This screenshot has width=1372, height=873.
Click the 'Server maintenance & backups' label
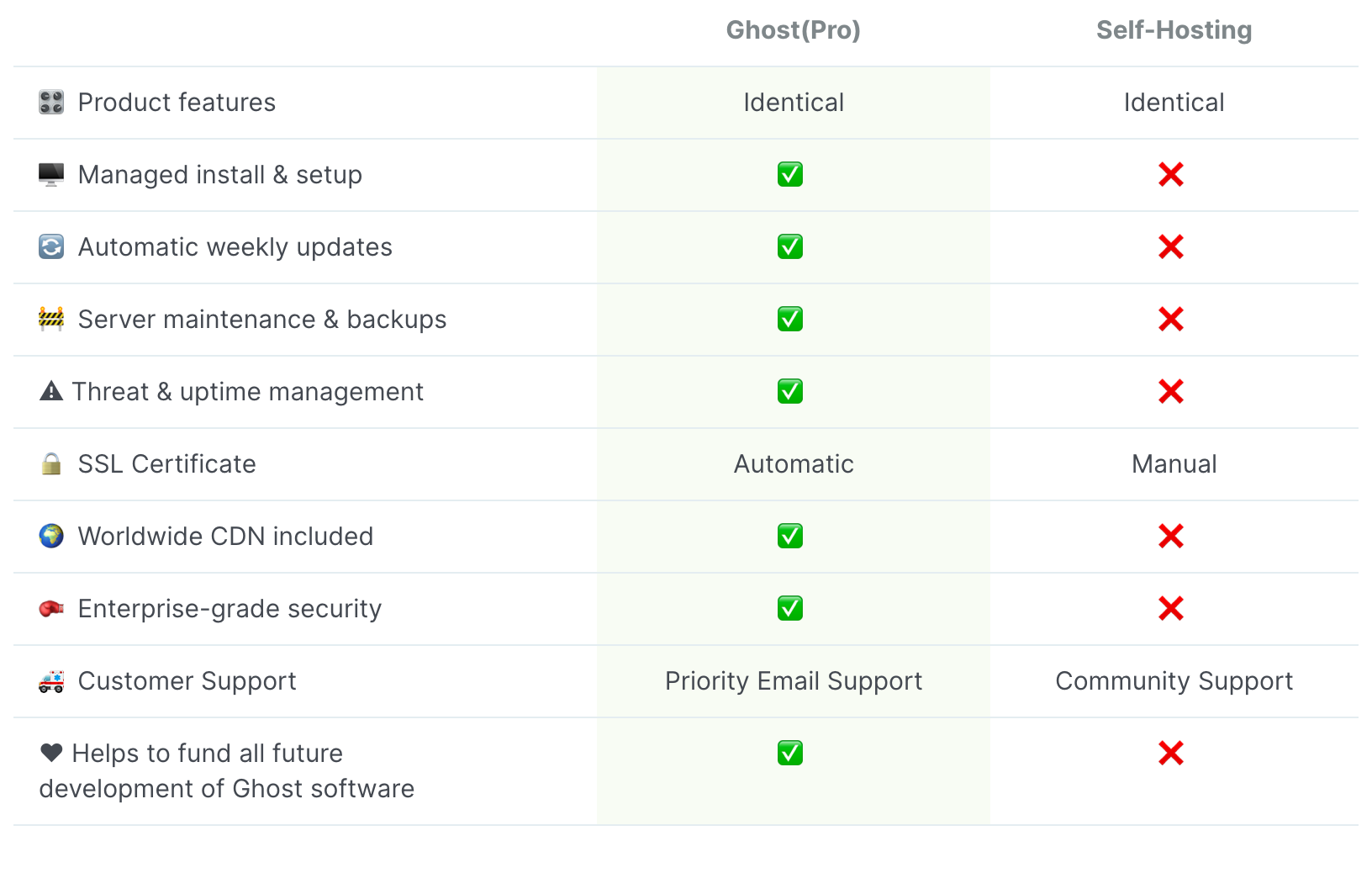coord(262,320)
